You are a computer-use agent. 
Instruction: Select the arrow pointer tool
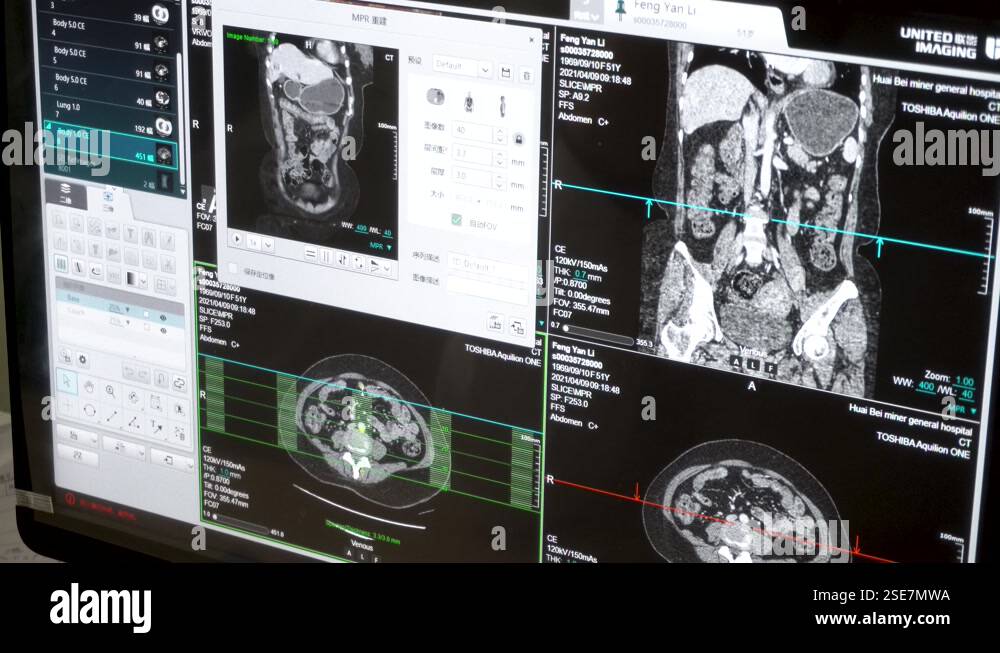point(66,381)
